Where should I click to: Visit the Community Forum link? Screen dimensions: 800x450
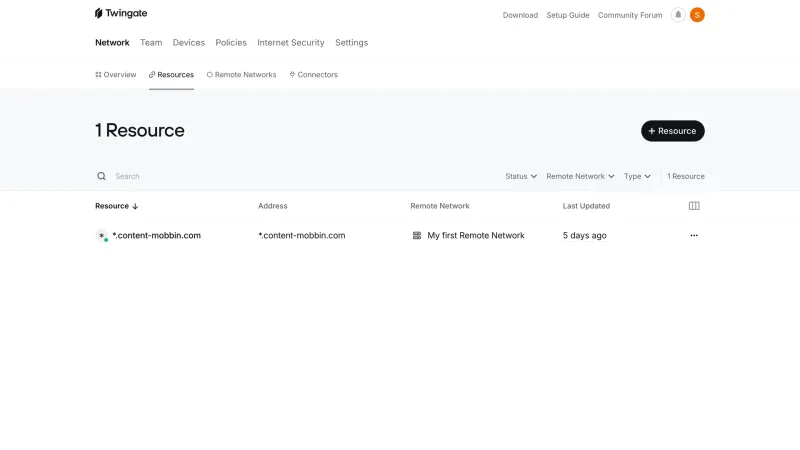click(x=630, y=15)
